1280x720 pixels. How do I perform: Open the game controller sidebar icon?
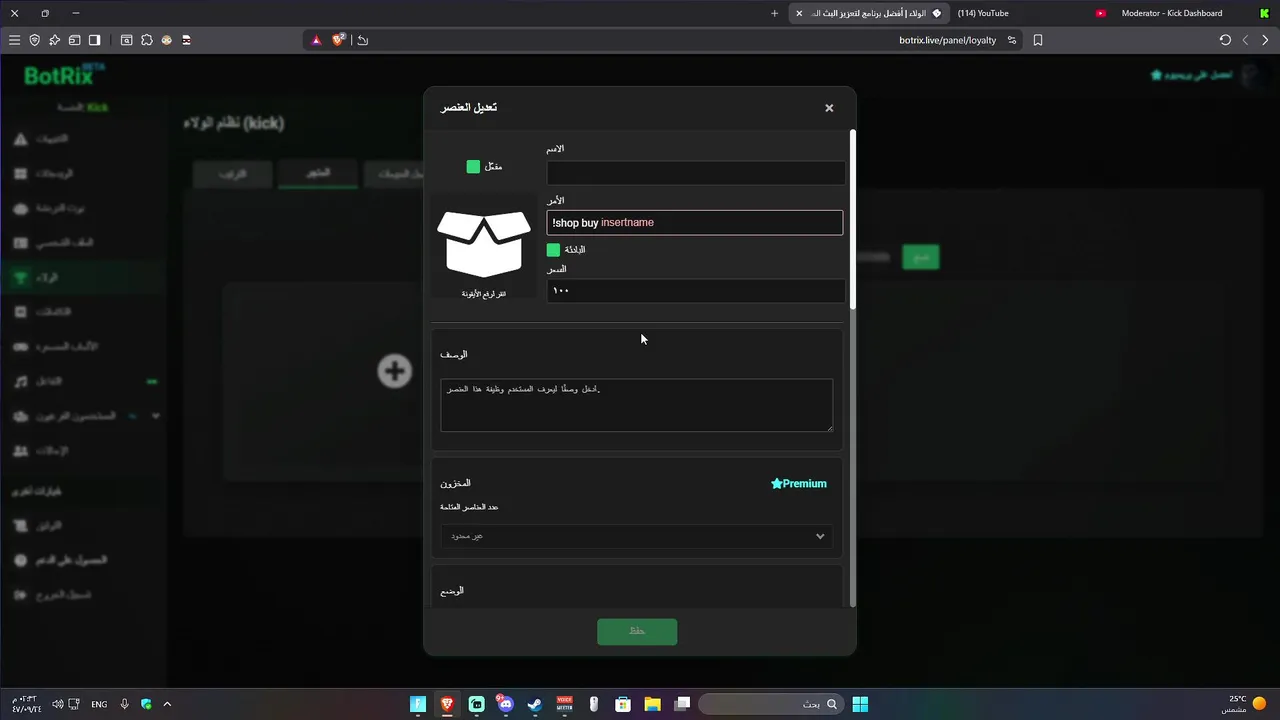(20, 347)
